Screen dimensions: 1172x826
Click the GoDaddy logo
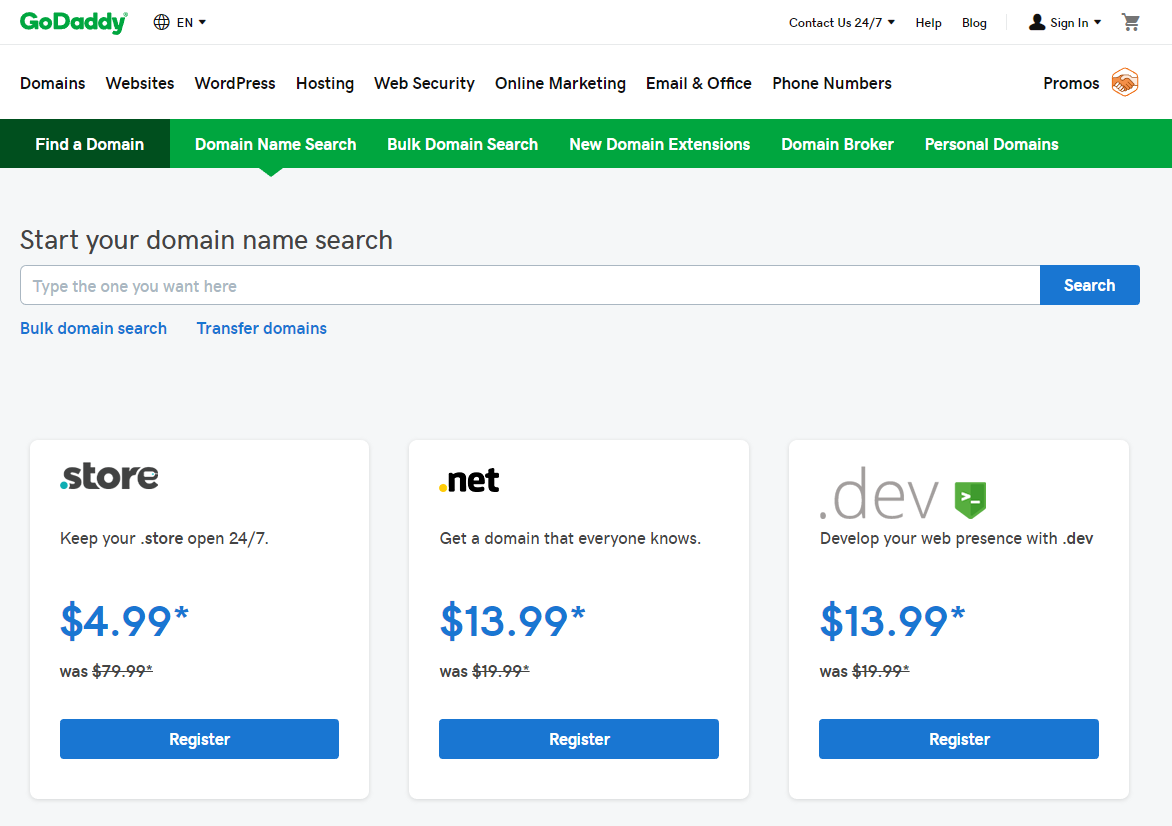pyautogui.click(x=73, y=22)
